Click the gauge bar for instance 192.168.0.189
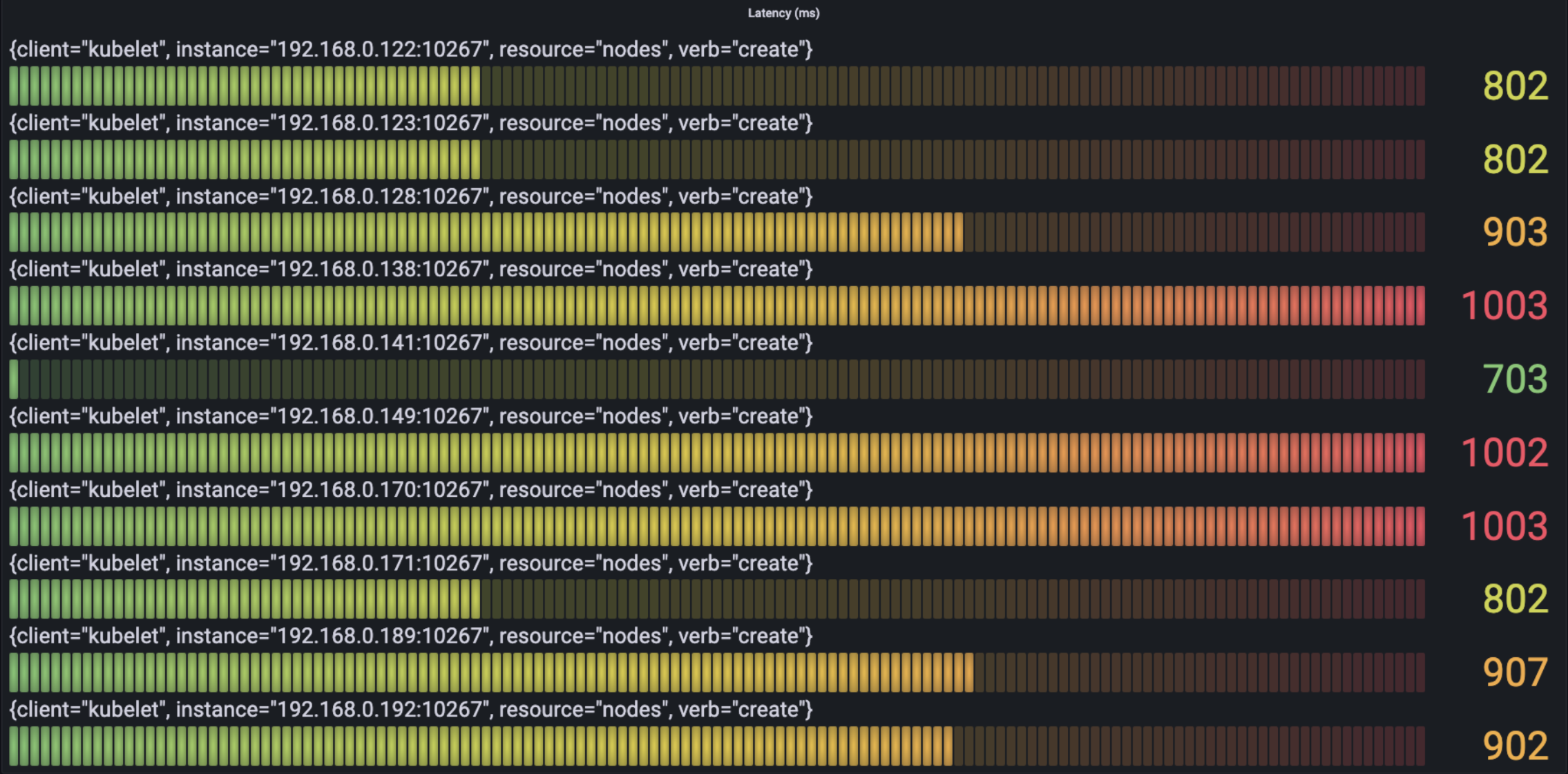 [x=717, y=672]
